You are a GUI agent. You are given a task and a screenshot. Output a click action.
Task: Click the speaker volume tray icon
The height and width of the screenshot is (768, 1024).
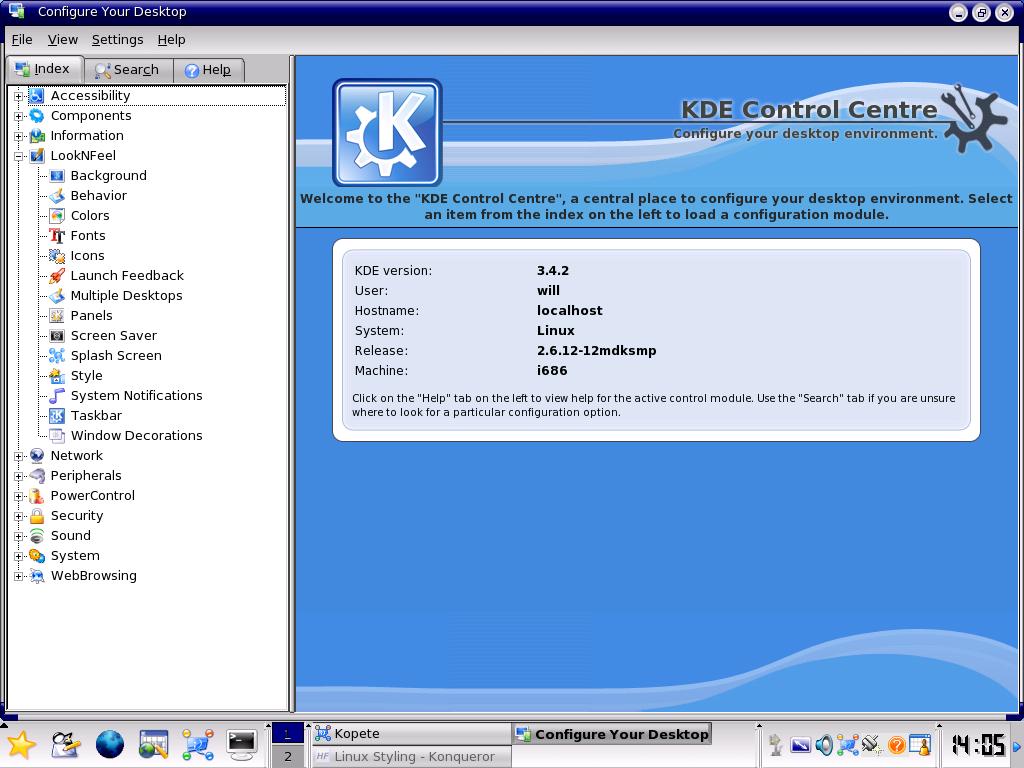click(x=824, y=744)
